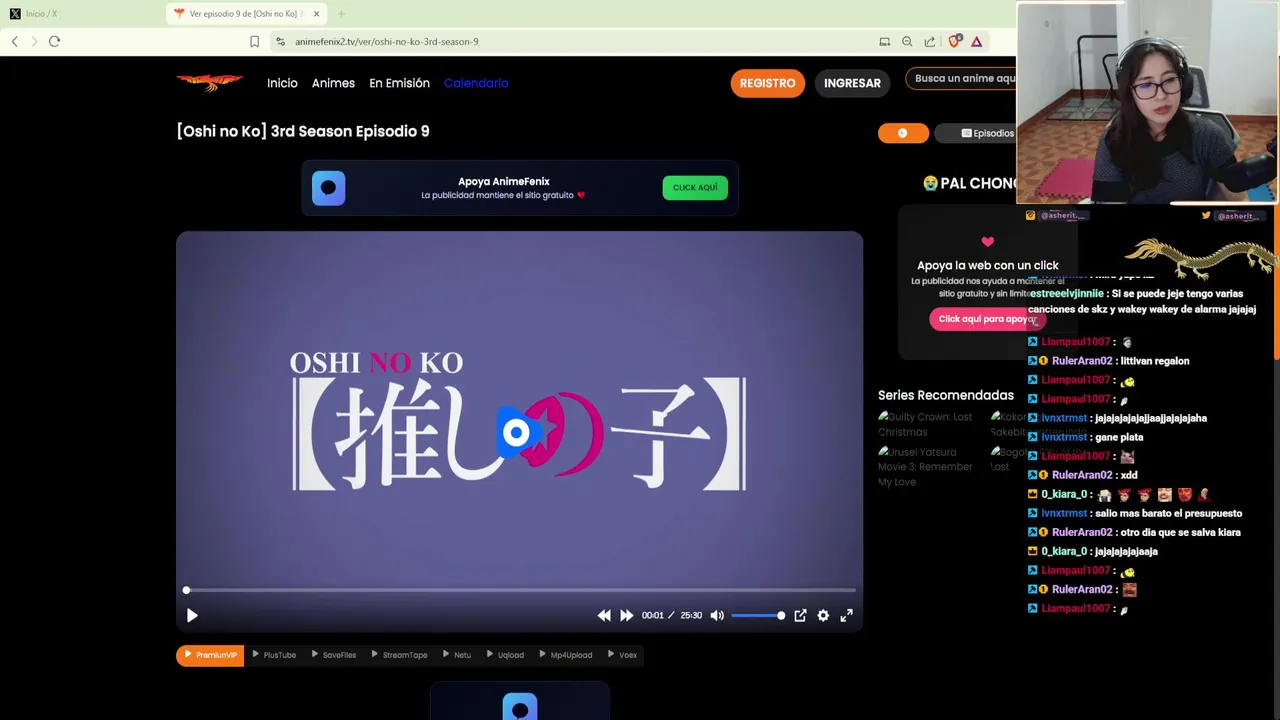This screenshot has height=720, width=1280.
Task: Adjust the blue volume slider
Action: pos(758,616)
